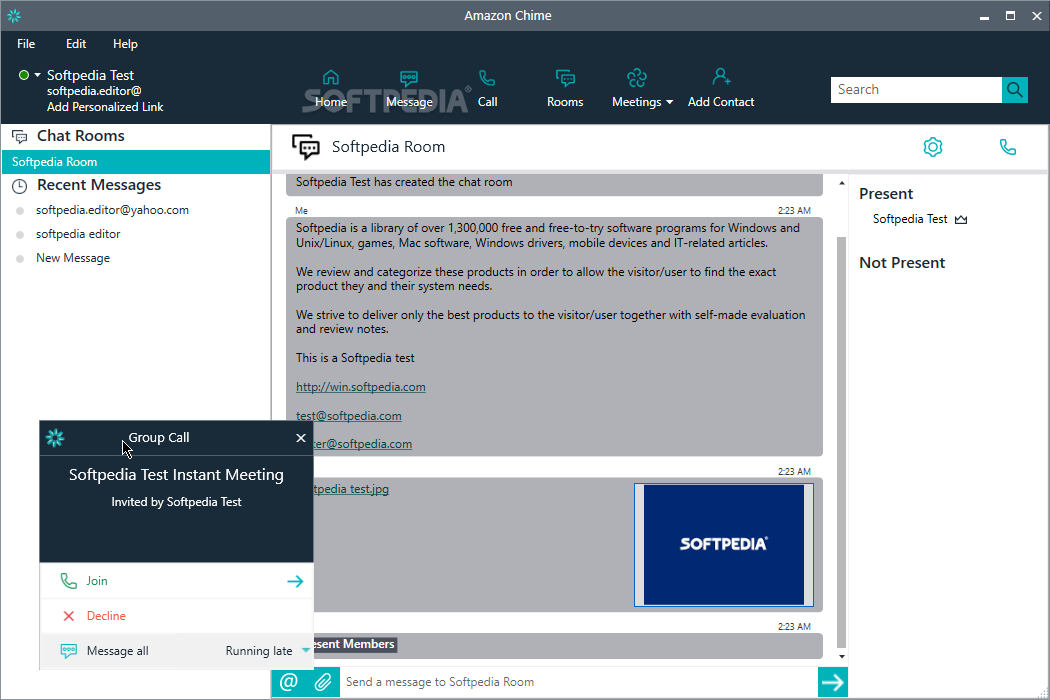1050x700 pixels.
Task: Click the Softpedia Room chat header title
Action: [388, 147]
